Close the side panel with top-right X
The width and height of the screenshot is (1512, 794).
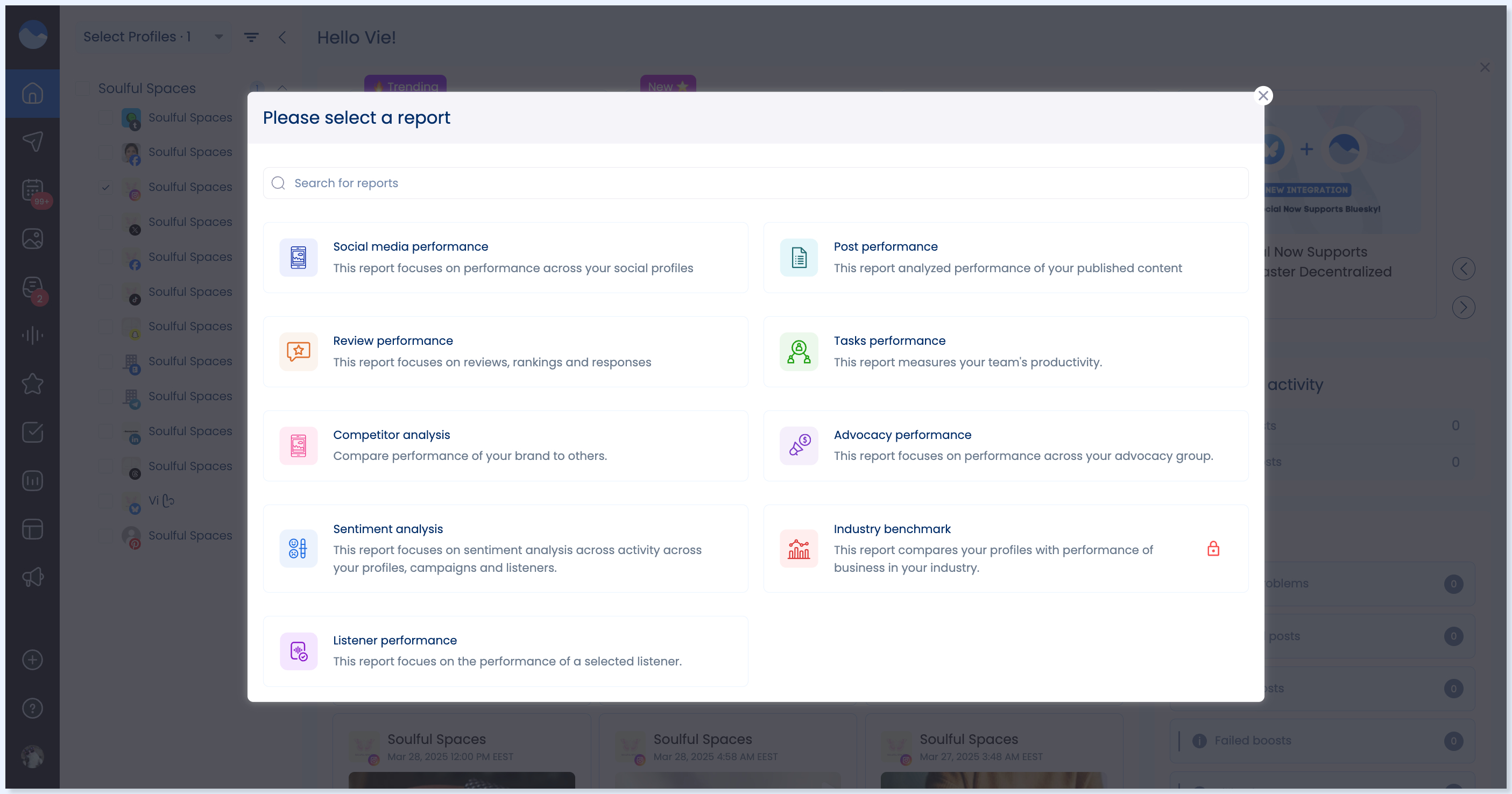click(x=1485, y=67)
